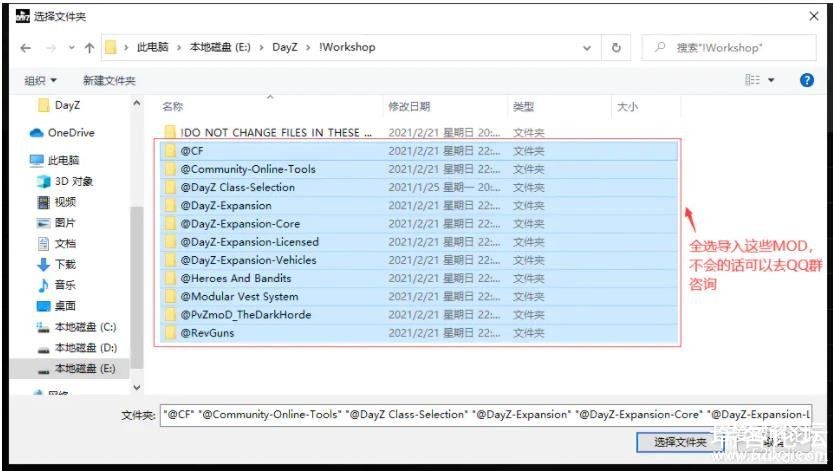This screenshot has height=471, width=833.
Task: Open 3D 对象 in navigation pane
Action: click(x=65, y=182)
